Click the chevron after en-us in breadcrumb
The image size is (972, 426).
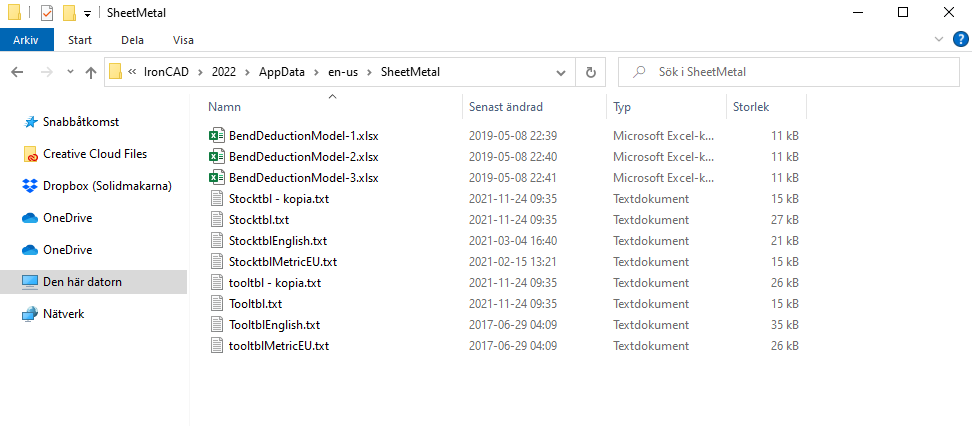[x=369, y=72]
